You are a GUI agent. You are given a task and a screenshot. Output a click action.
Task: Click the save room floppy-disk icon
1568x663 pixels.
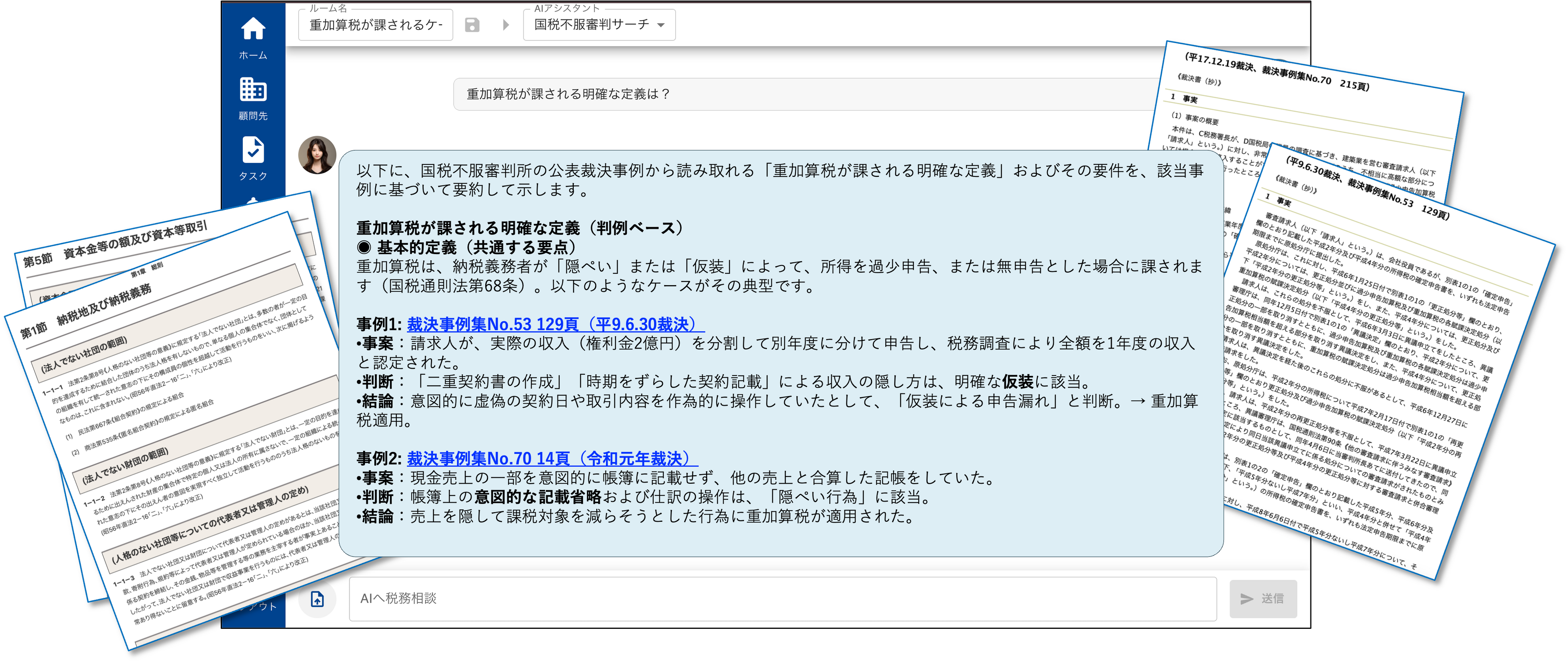(x=472, y=25)
